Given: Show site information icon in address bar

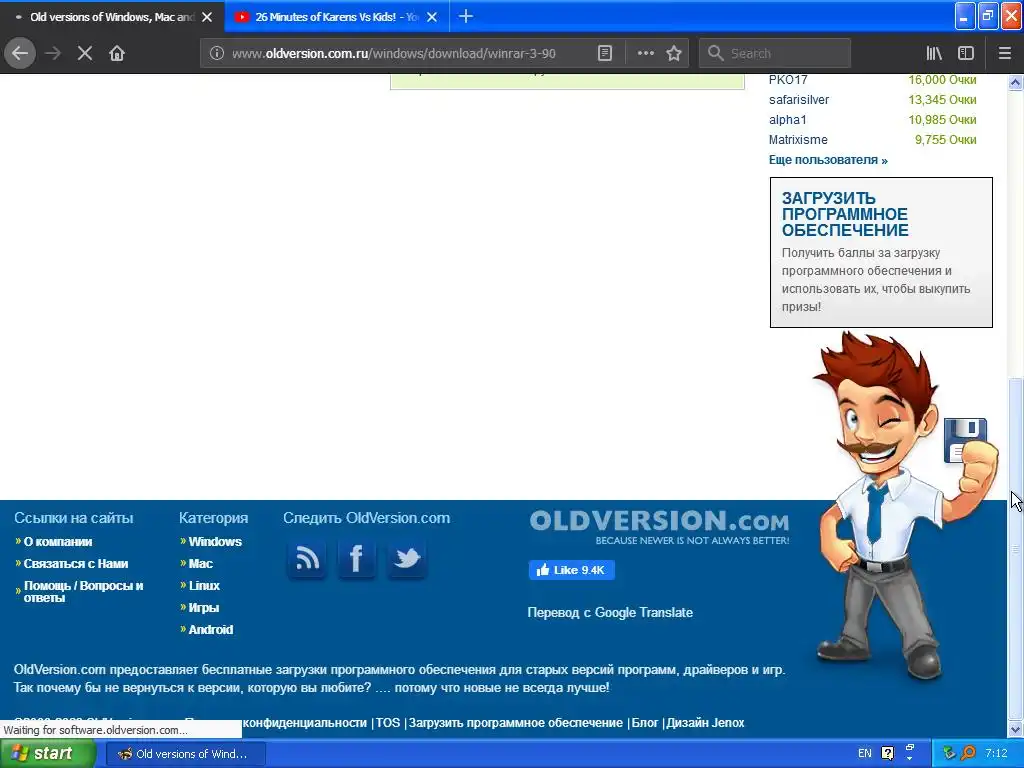Looking at the screenshot, I should [216, 53].
